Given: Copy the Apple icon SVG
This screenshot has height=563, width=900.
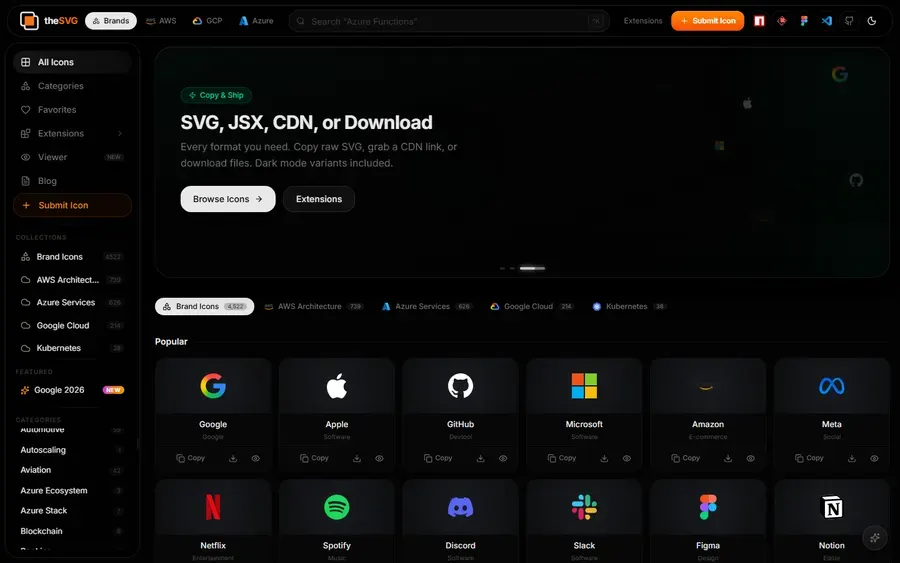Looking at the screenshot, I should click(x=315, y=459).
